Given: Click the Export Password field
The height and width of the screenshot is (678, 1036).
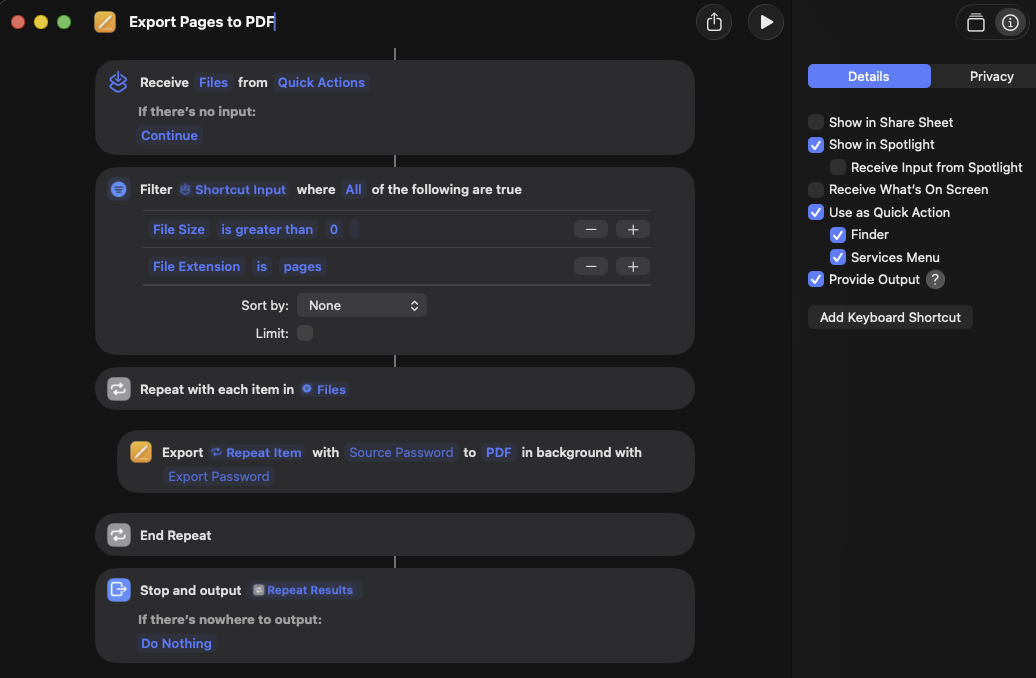Looking at the screenshot, I should 219,476.
